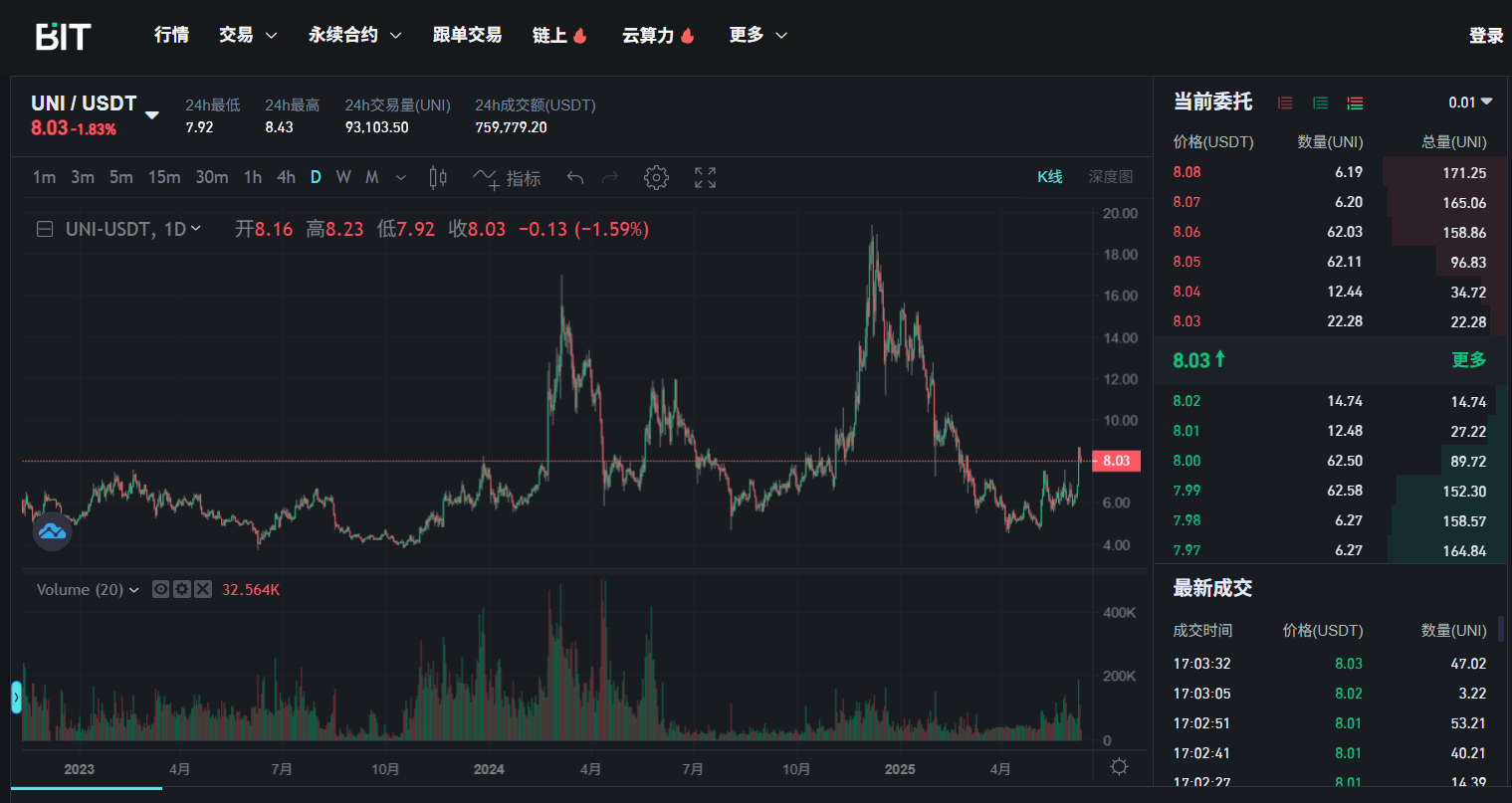Show buy orders only in order book

coord(1320,102)
